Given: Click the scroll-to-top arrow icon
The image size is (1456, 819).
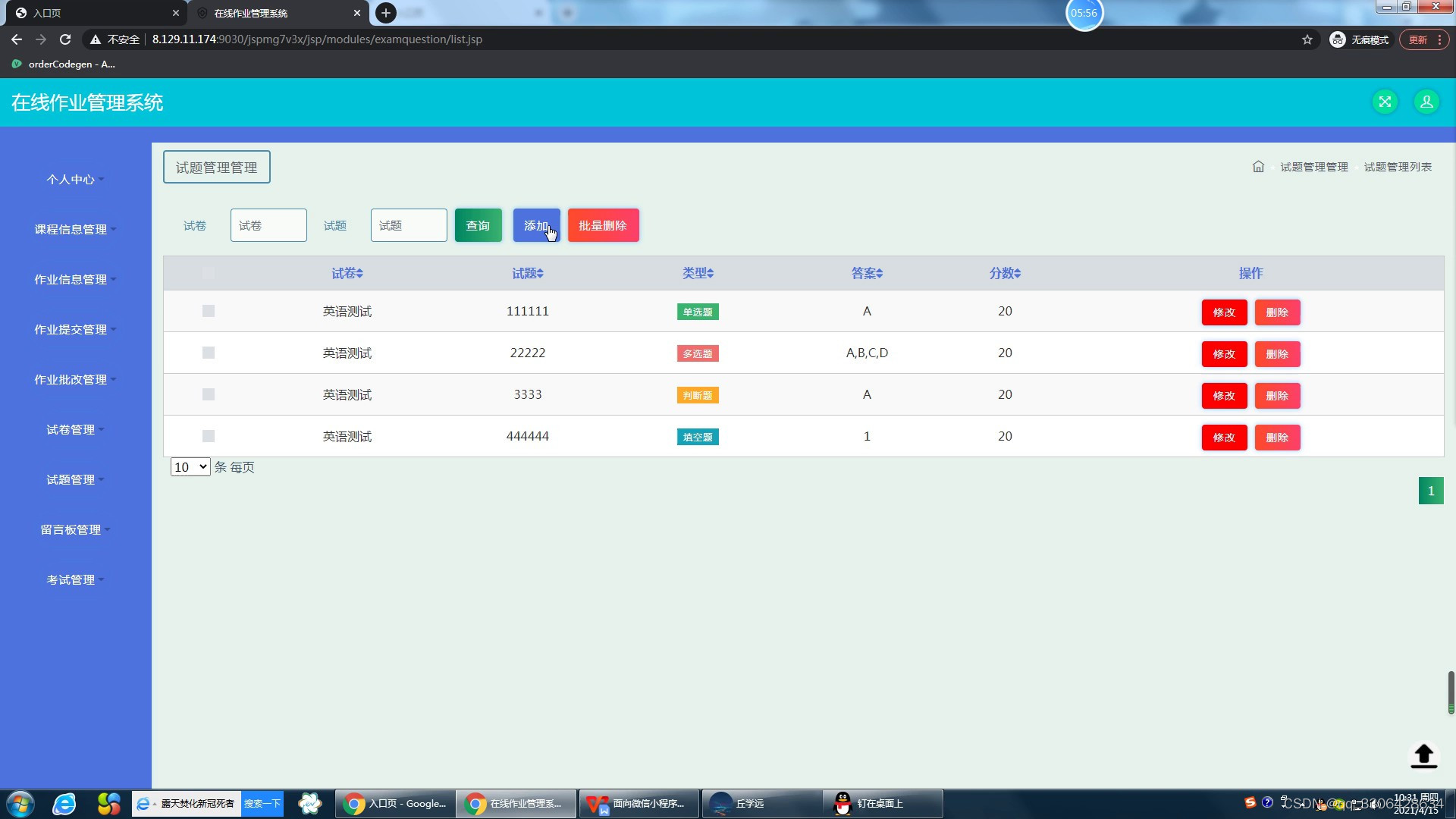Looking at the screenshot, I should [1423, 755].
